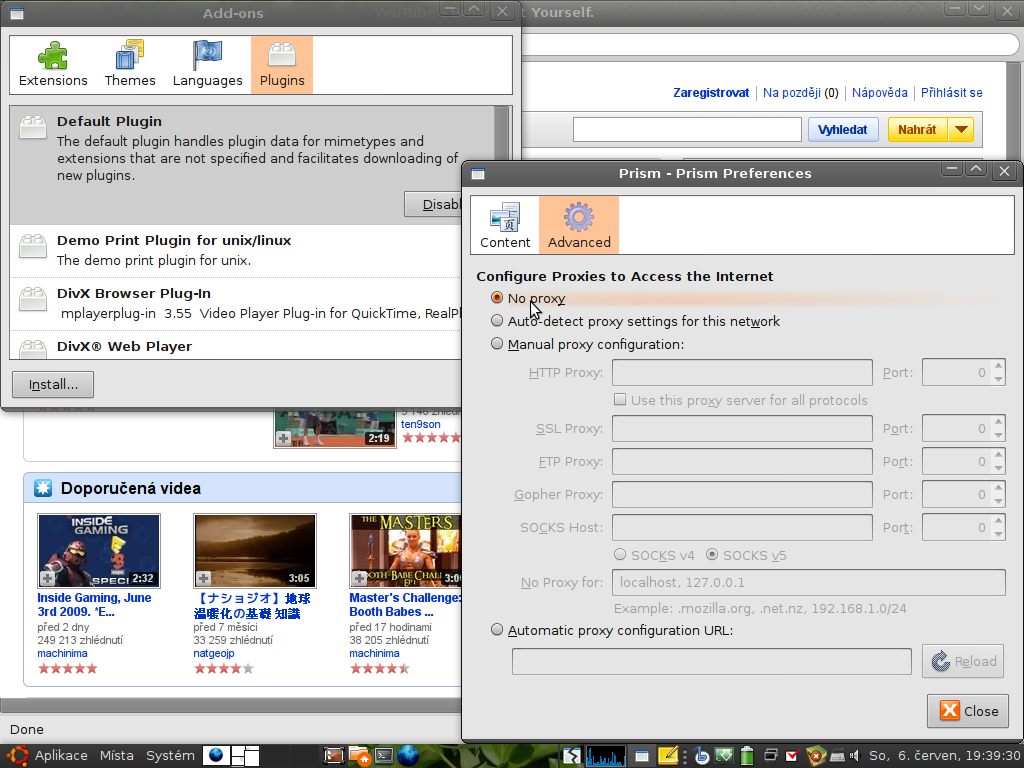Click the SOCKS Host input field
The image size is (1024, 768).
(742, 528)
